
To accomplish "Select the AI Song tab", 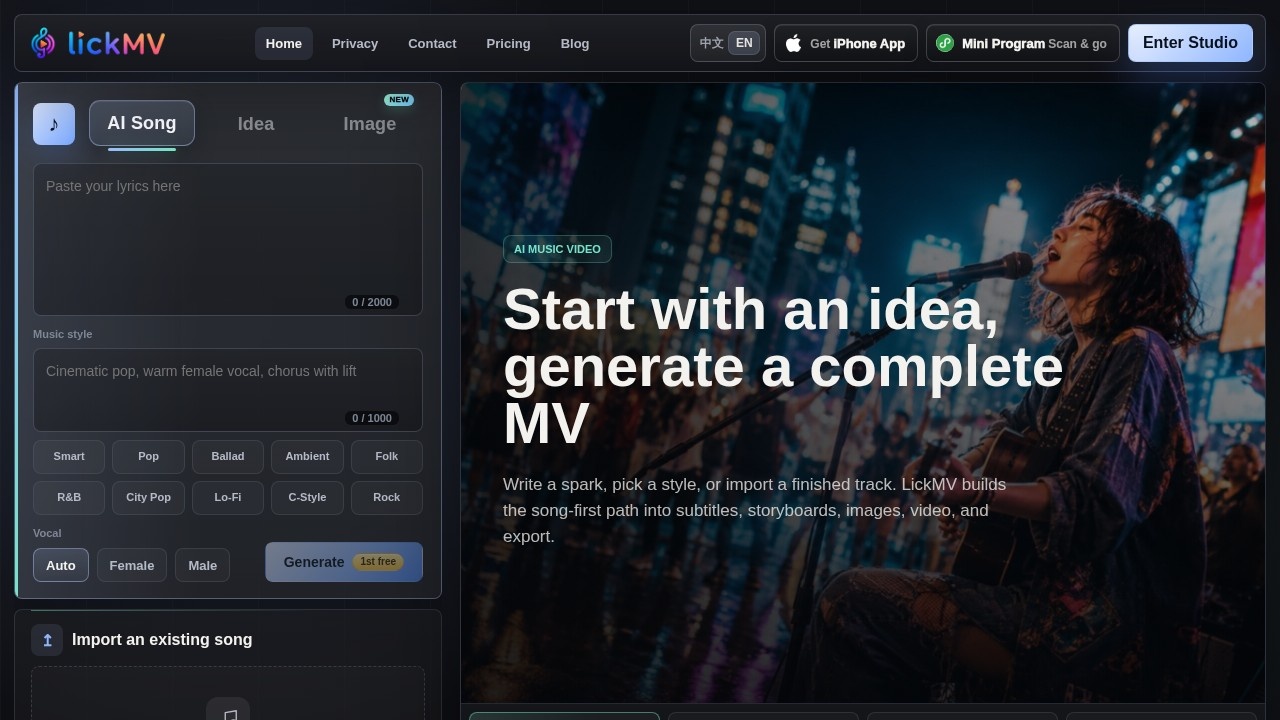I will (142, 123).
